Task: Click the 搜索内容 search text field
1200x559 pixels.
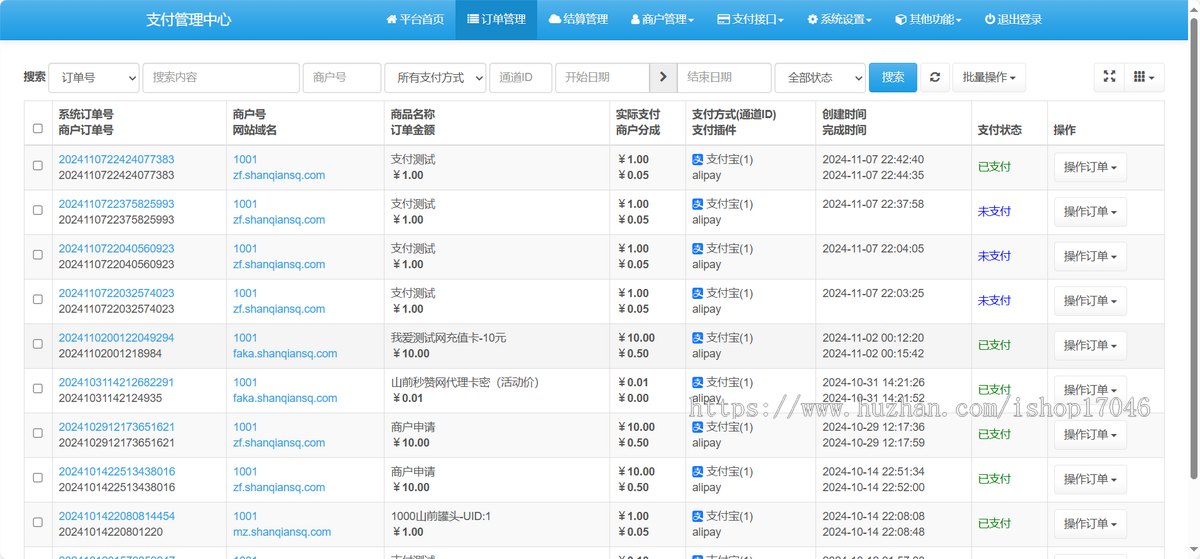Action: (221, 77)
